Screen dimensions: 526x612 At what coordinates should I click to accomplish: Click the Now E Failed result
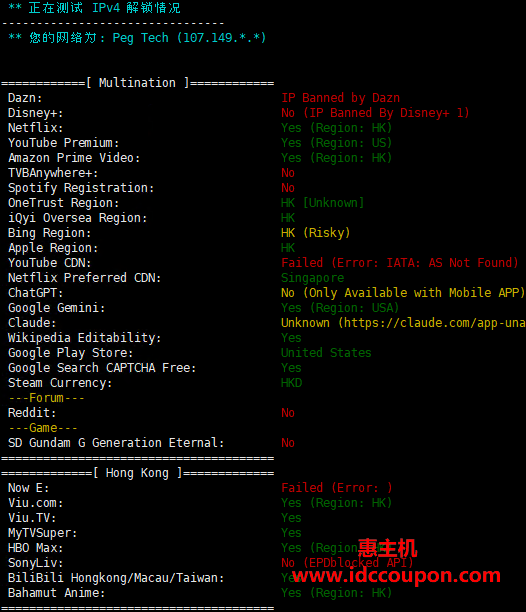(336, 488)
